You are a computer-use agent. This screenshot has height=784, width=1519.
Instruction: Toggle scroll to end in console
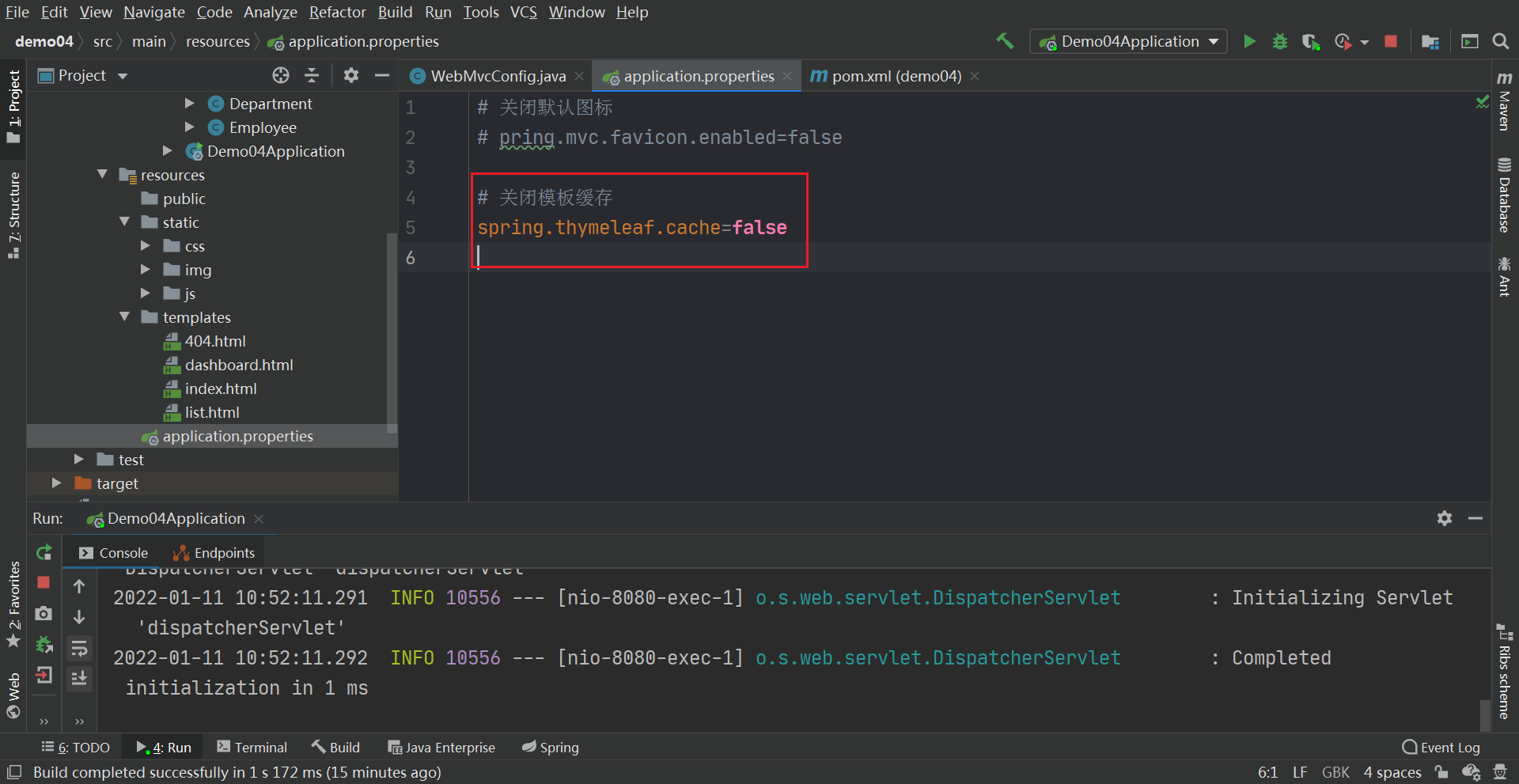pos(79,678)
